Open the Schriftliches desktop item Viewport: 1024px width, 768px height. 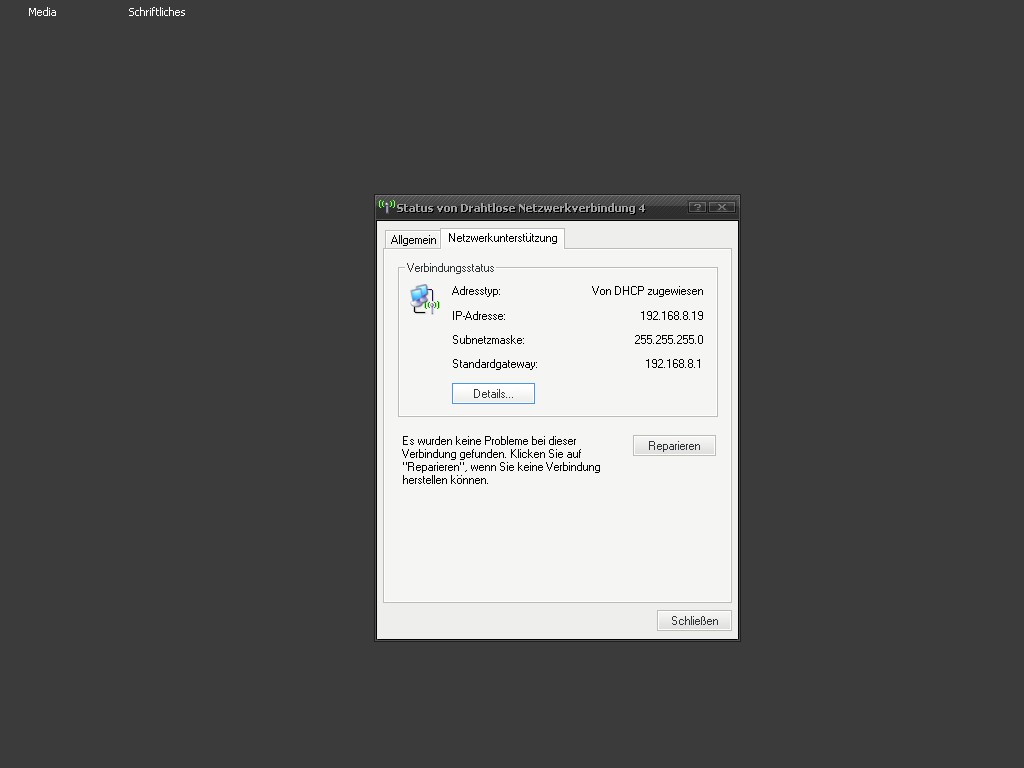click(157, 12)
